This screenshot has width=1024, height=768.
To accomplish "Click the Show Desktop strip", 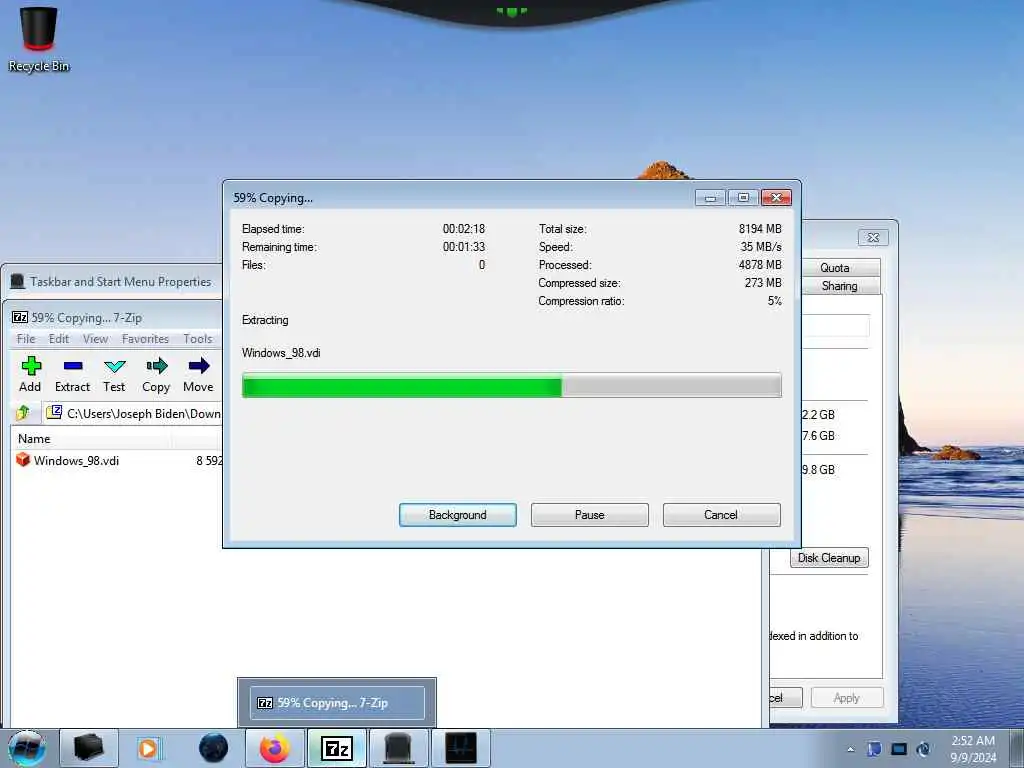I will click(x=1018, y=748).
